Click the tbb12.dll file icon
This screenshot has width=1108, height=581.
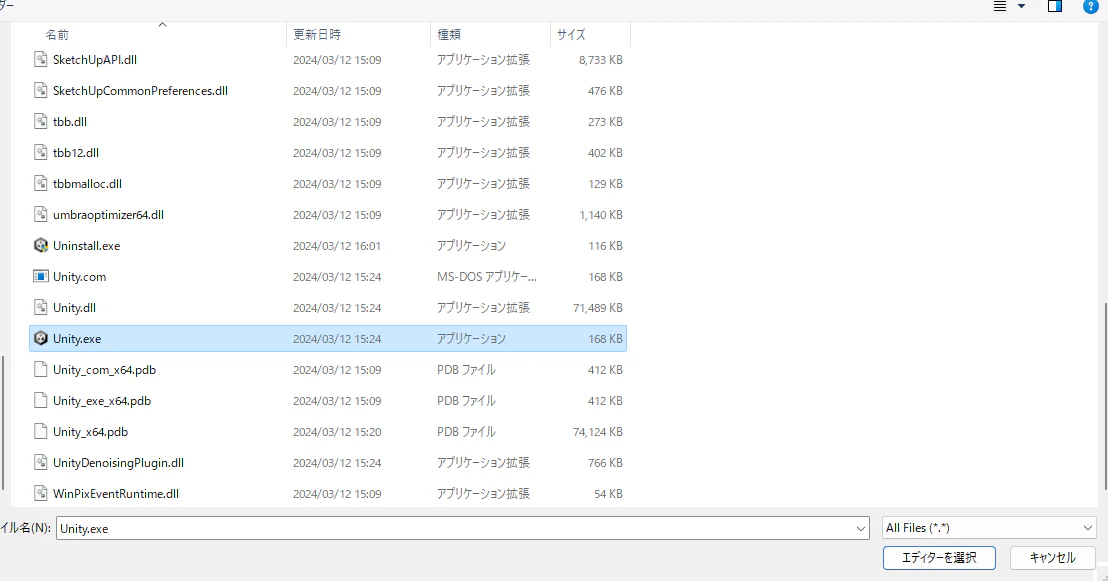pyautogui.click(x=41, y=153)
